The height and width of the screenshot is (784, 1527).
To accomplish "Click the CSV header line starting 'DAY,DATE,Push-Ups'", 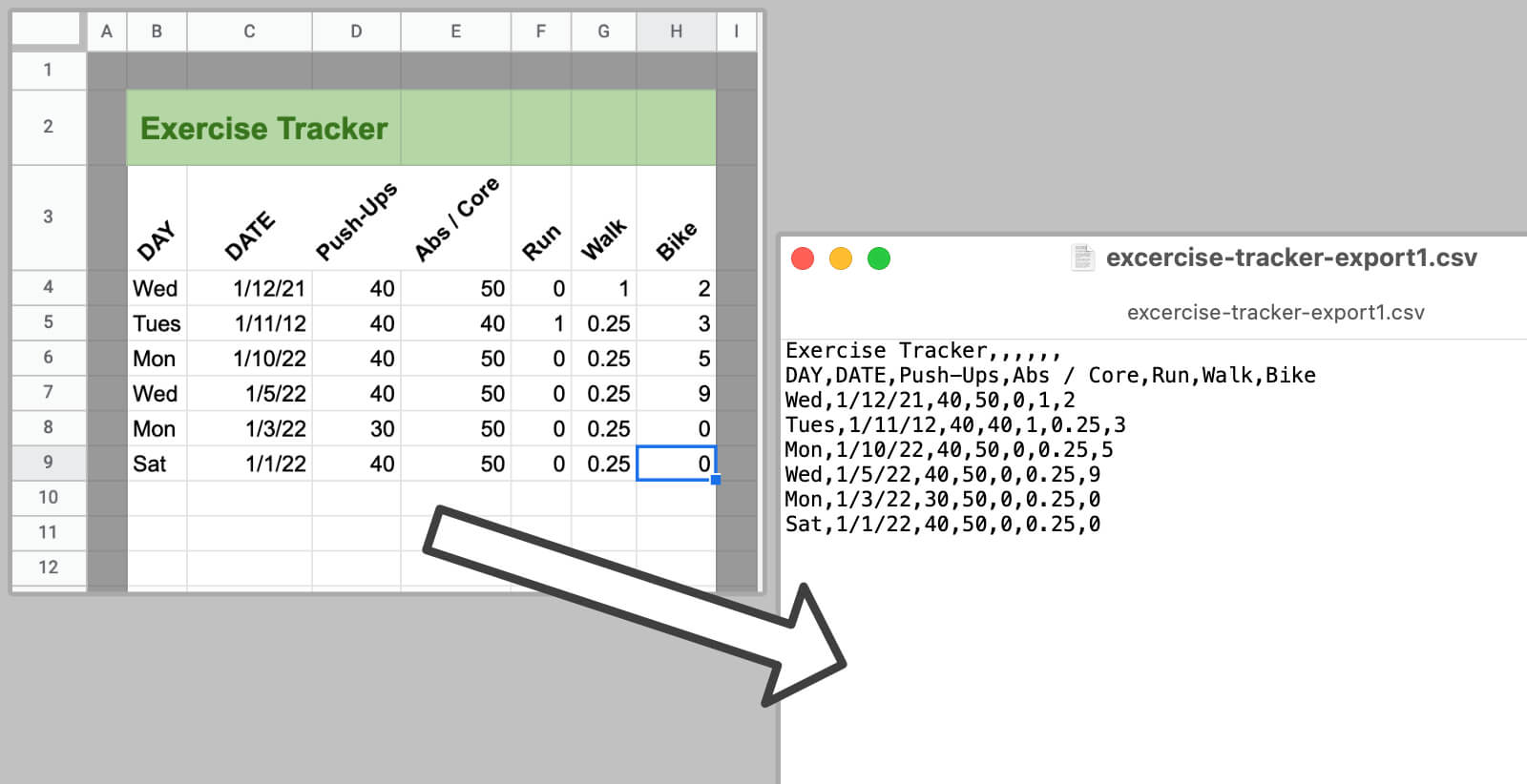I will [x=1050, y=375].
